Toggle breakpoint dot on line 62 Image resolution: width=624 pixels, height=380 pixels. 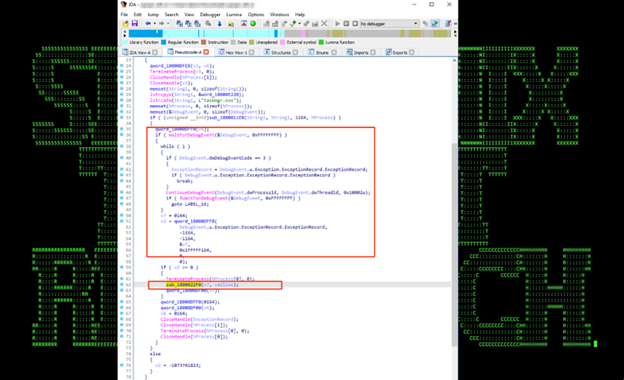(122, 285)
